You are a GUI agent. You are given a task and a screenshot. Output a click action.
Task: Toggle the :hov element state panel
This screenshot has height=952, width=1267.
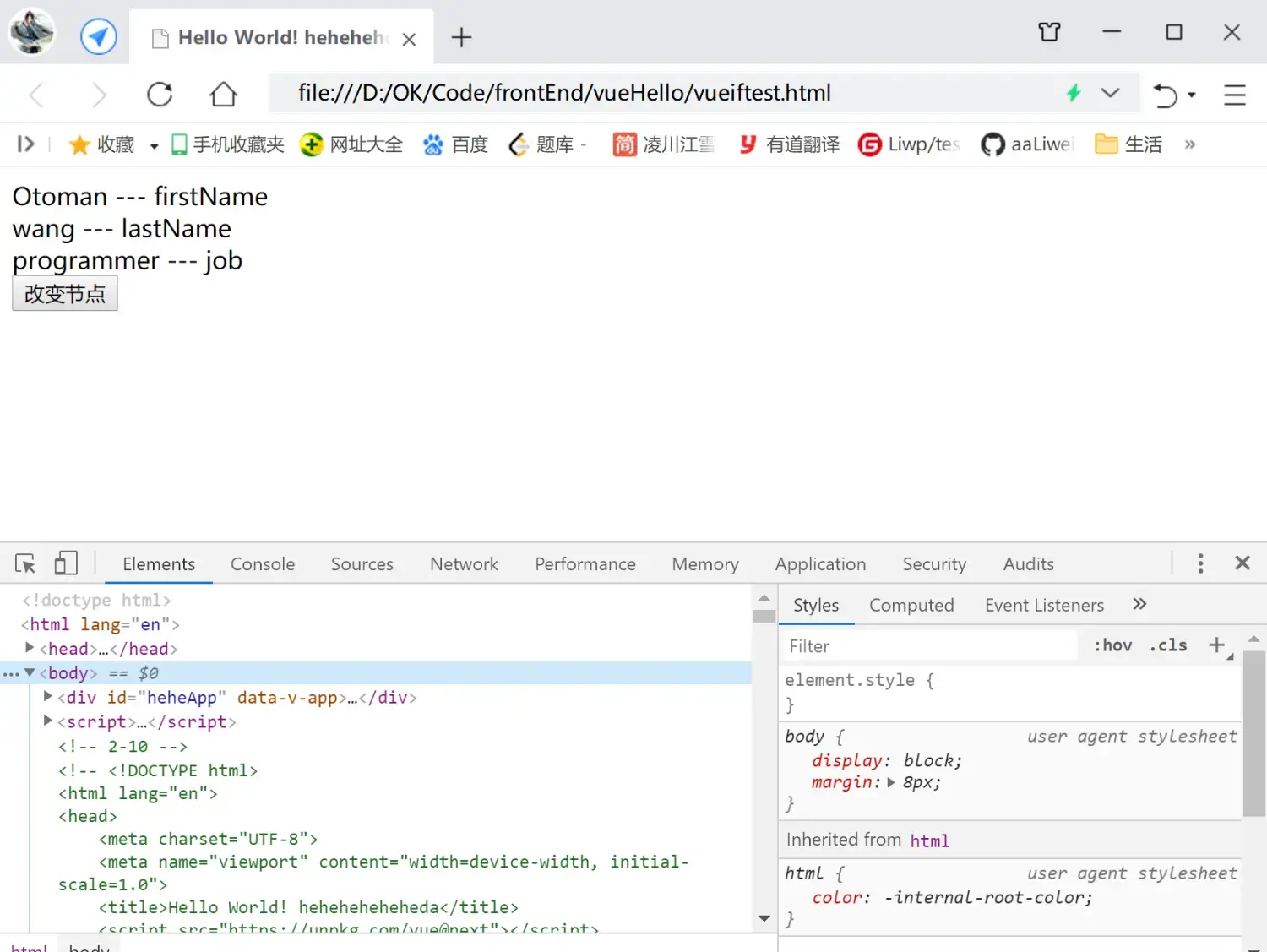tap(1112, 645)
